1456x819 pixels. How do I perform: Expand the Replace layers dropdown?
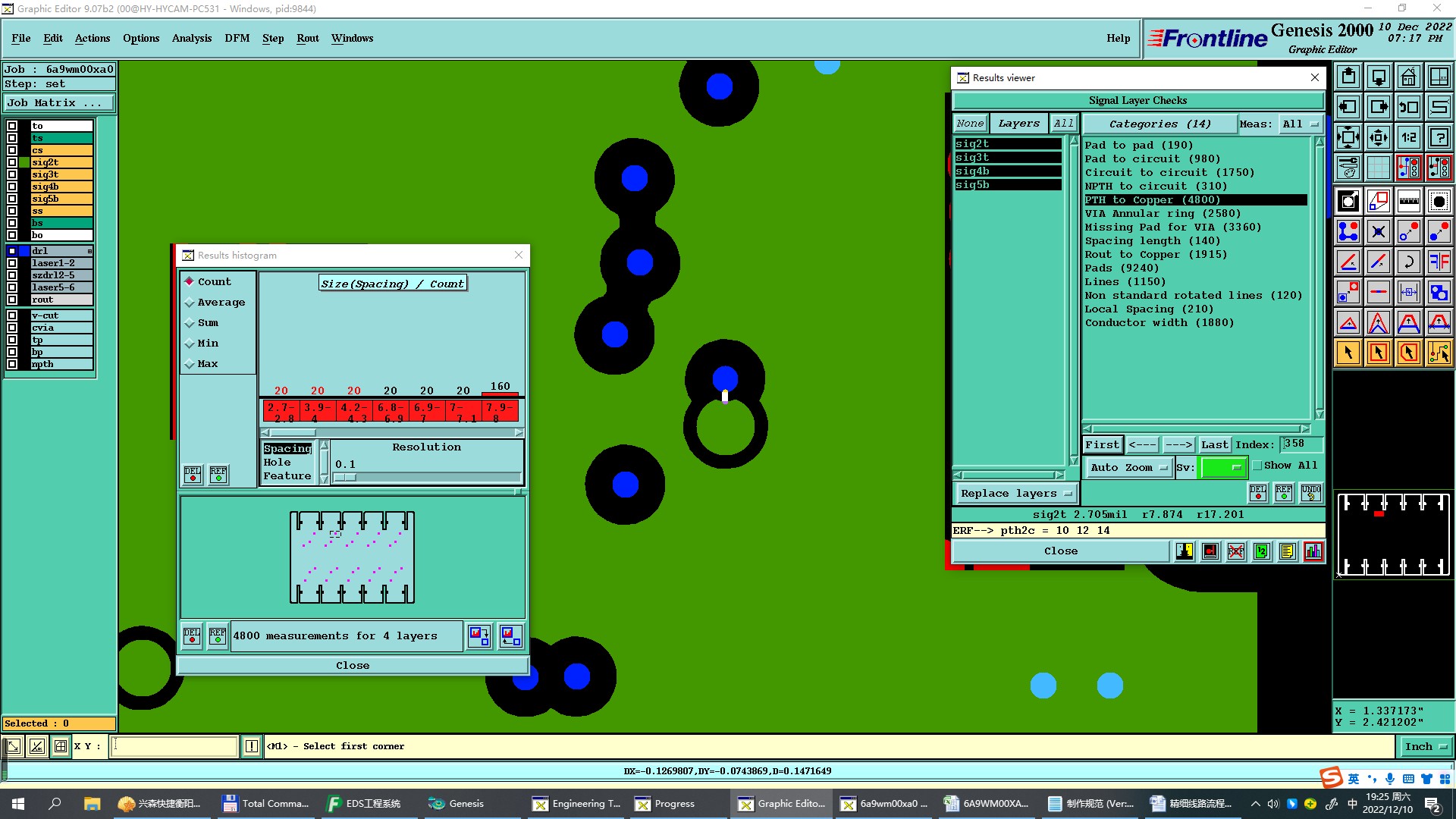pos(1015,494)
